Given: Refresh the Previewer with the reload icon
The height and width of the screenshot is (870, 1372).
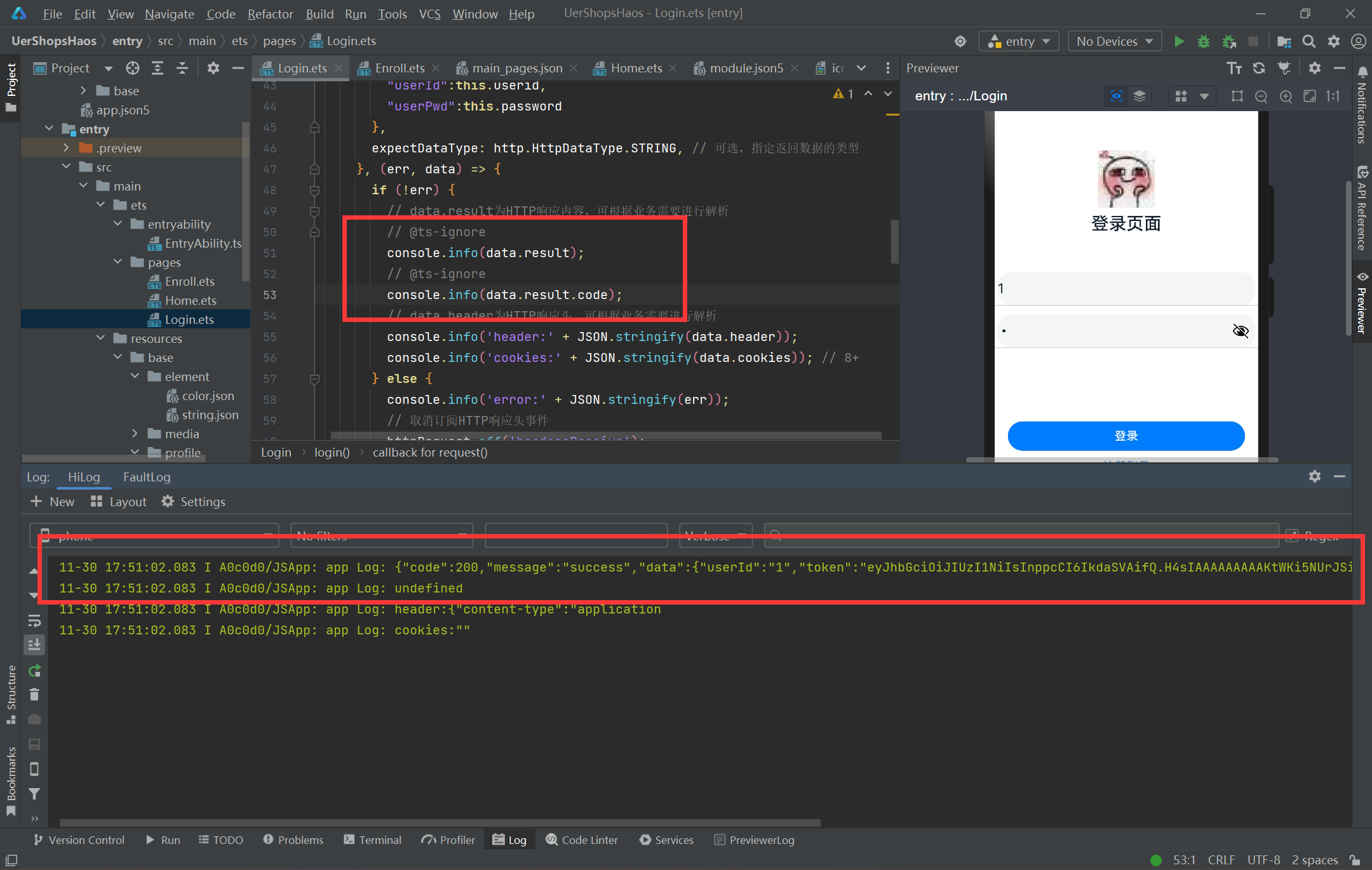Looking at the screenshot, I should [x=1259, y=68].
